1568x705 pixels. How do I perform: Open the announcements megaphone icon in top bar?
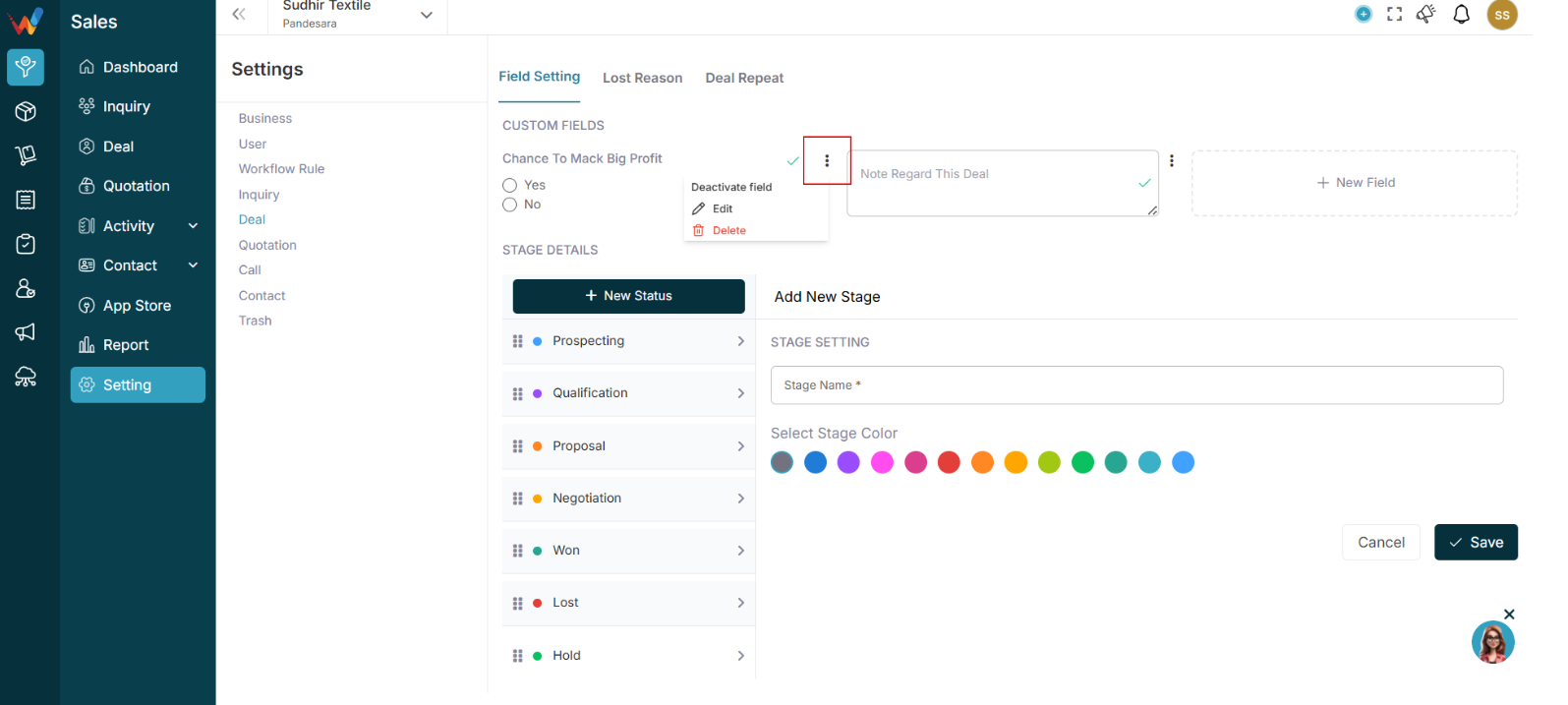[x=1425, y=14]
